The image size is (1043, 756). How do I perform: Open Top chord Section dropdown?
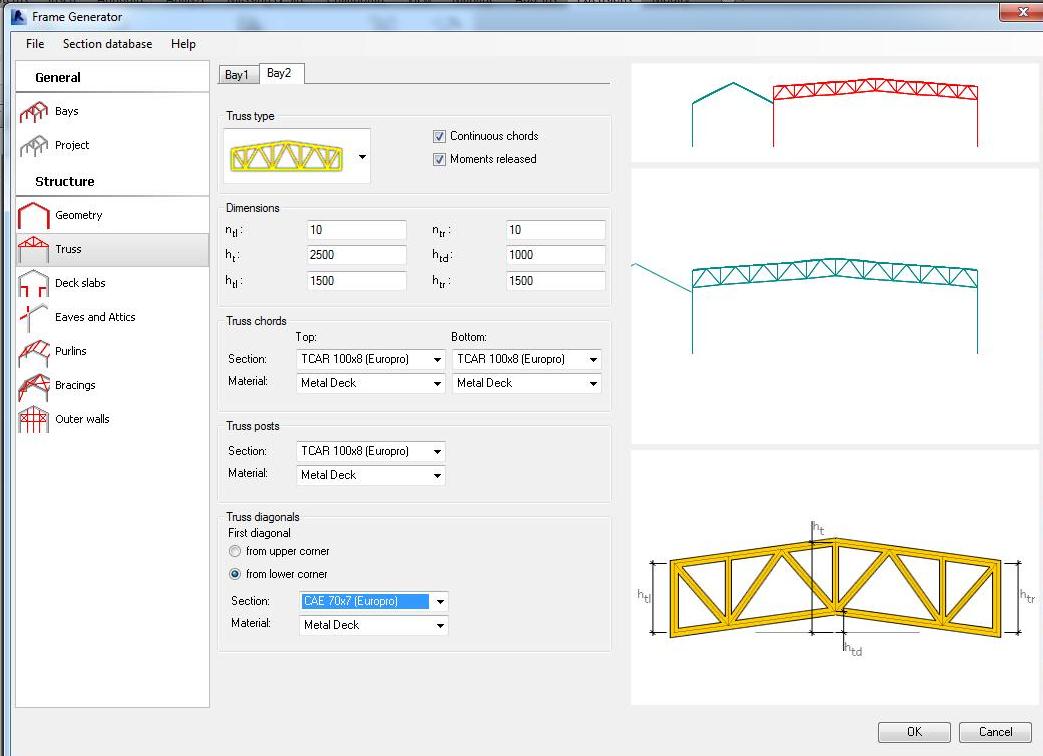tap(437, 359)
